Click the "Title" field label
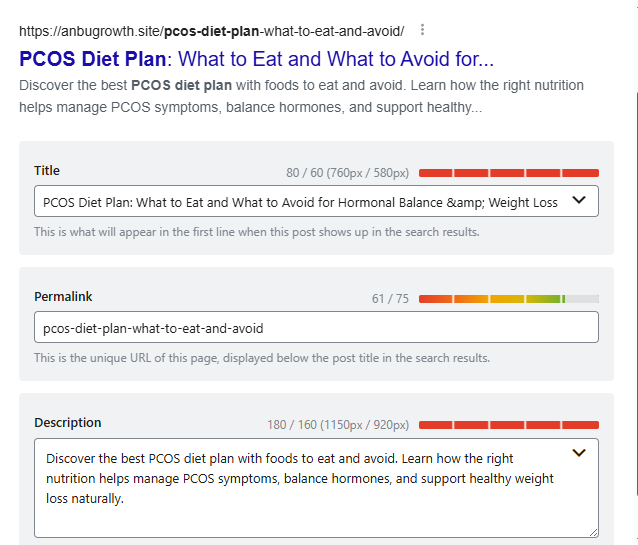 [47, 171]
